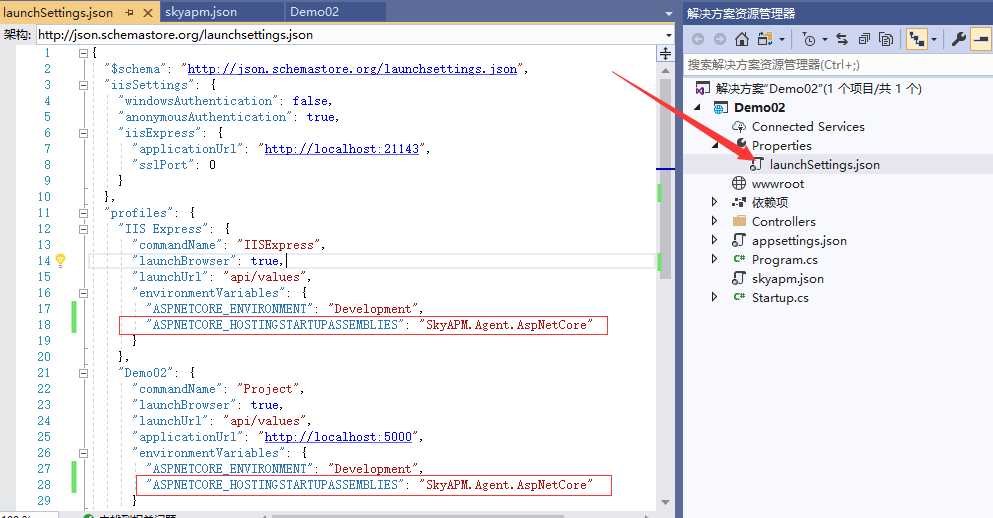Toggle file nesting view button
Image resolution: width=993 pixels, height=518 pixels.
tap(916, 39)
